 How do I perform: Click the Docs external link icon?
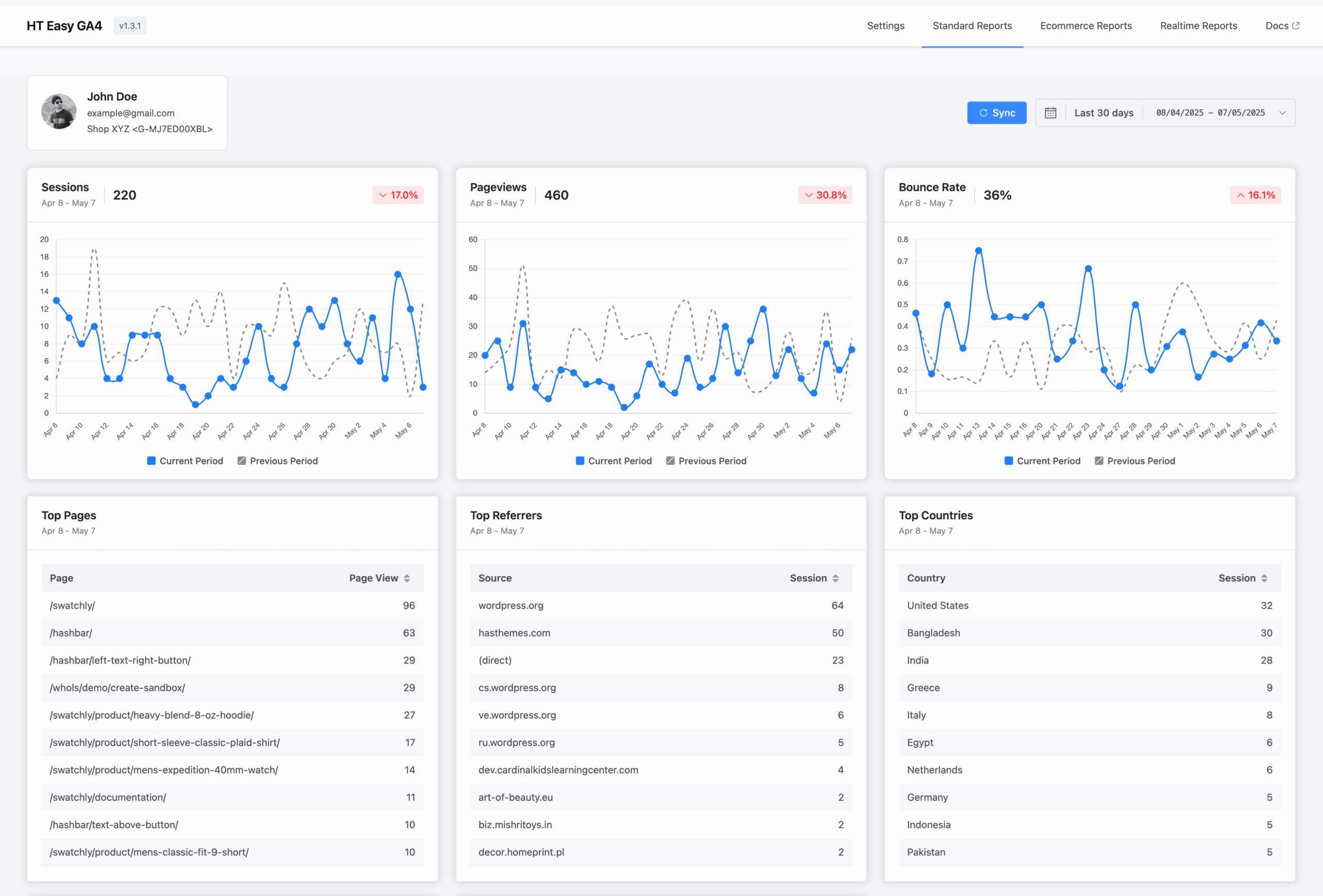pyautogui.click(x=1296, y=26)
